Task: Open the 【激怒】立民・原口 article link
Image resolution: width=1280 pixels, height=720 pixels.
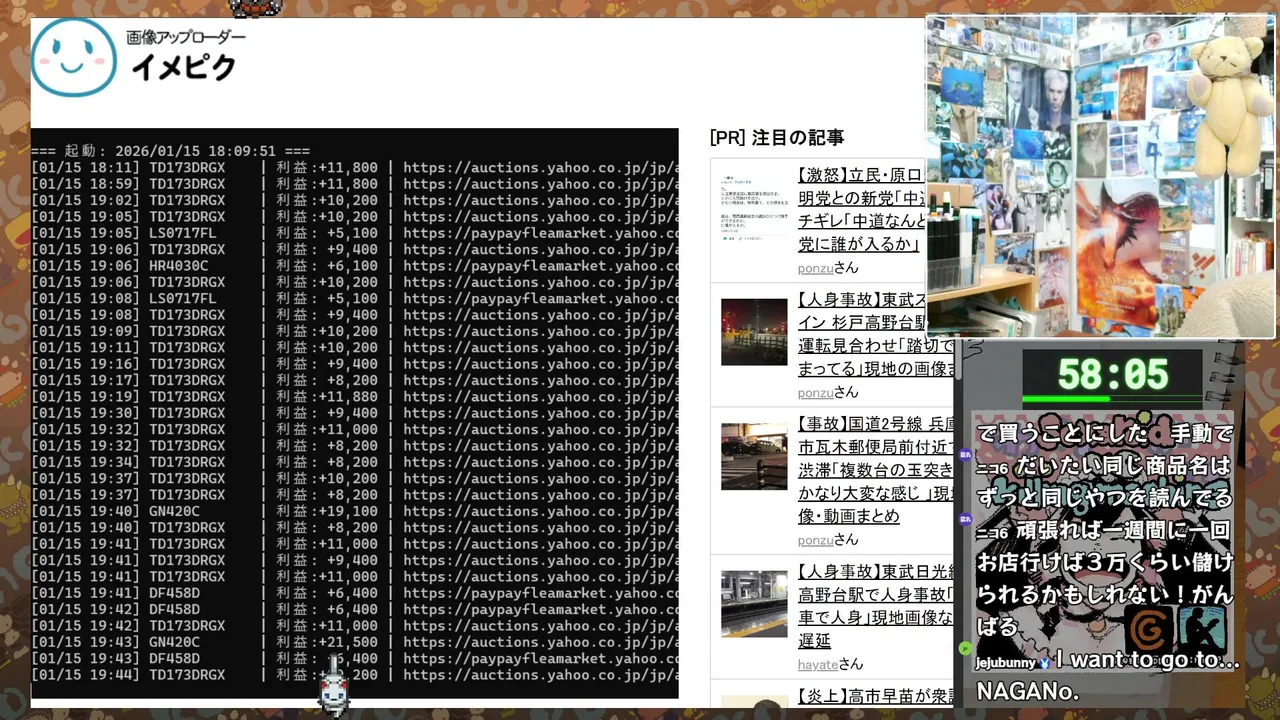Action: tap(861, 208)
